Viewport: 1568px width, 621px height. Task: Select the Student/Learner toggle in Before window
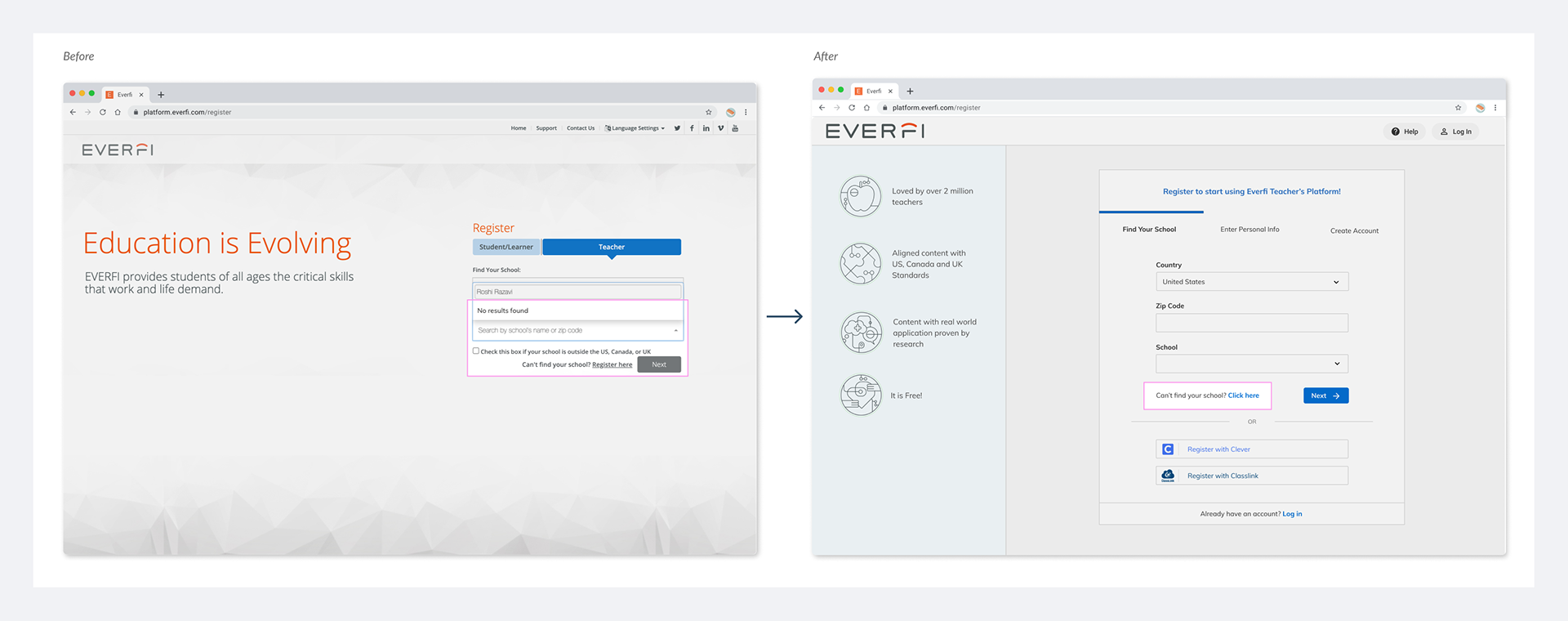click(506, 247)
